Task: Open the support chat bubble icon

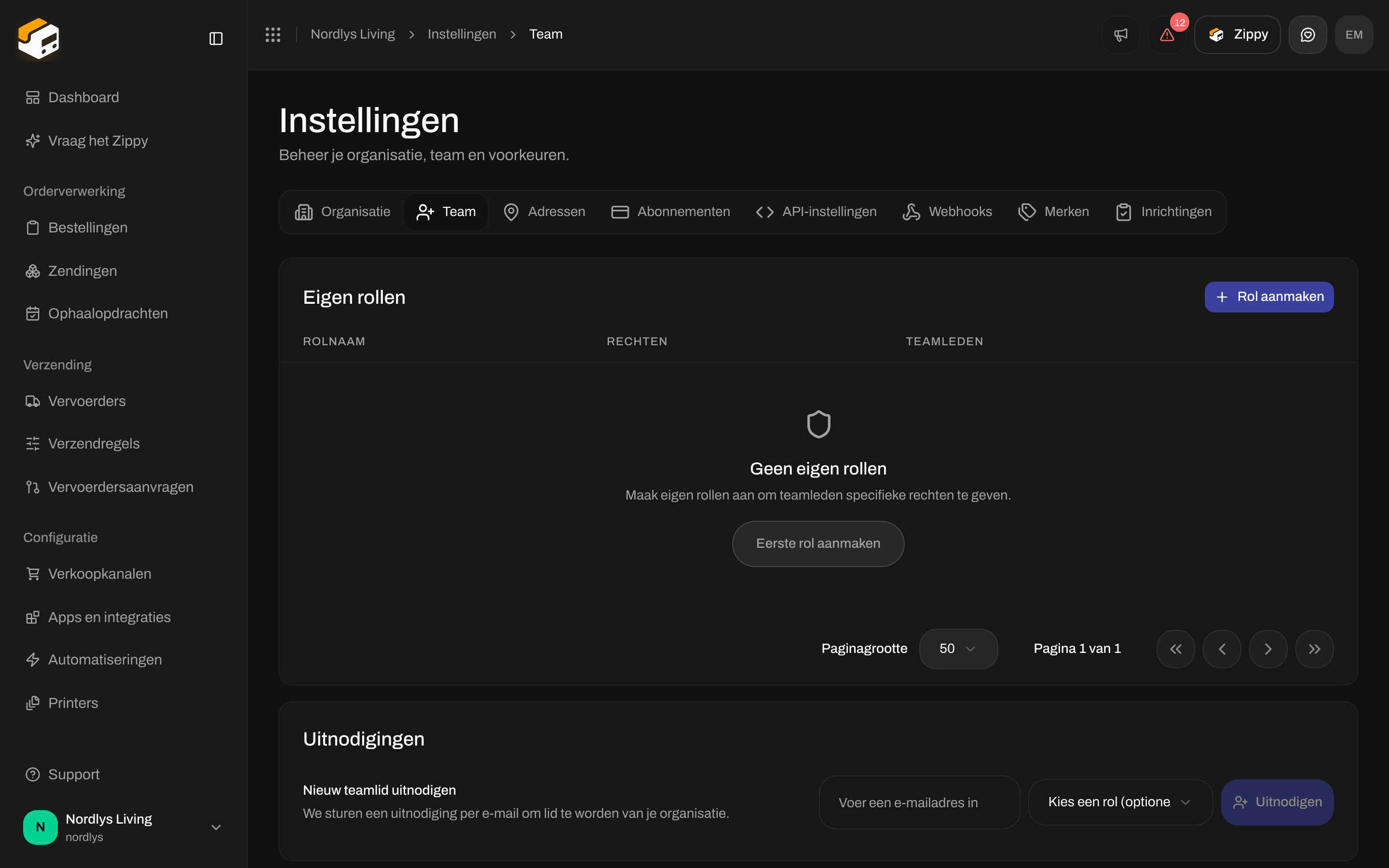Action: point(1307,34)
